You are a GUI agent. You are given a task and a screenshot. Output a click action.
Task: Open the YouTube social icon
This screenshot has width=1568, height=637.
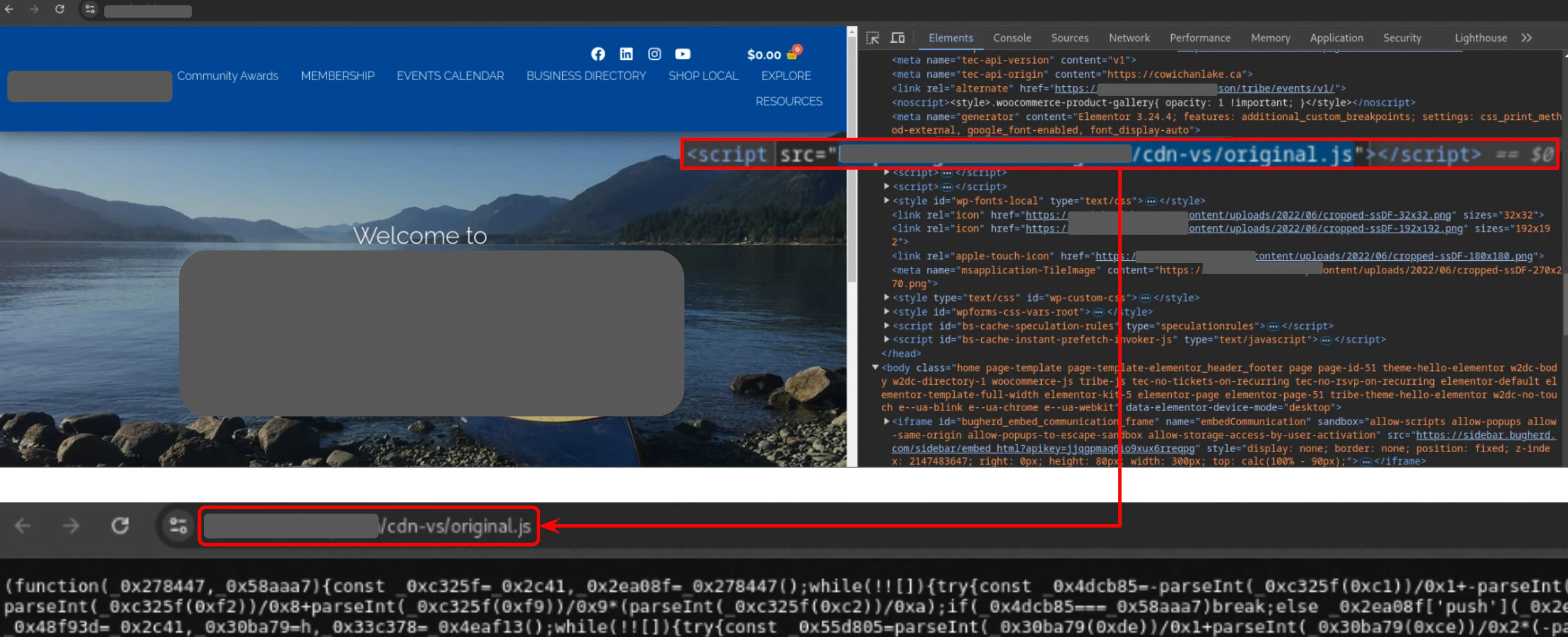click(x=682, y=54)
